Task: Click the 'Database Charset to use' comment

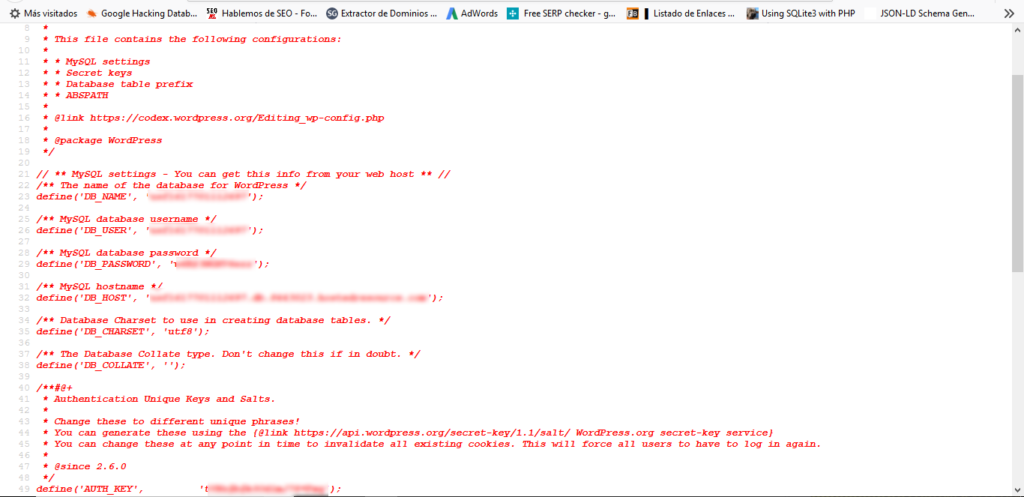Action: pyautogui.click(x=214, y=320)
